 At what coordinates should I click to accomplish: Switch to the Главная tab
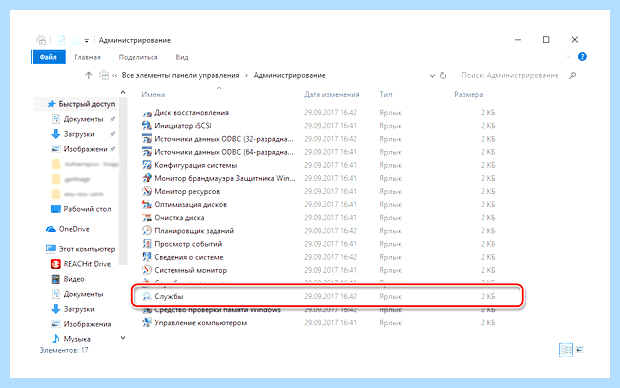[87, 57]
